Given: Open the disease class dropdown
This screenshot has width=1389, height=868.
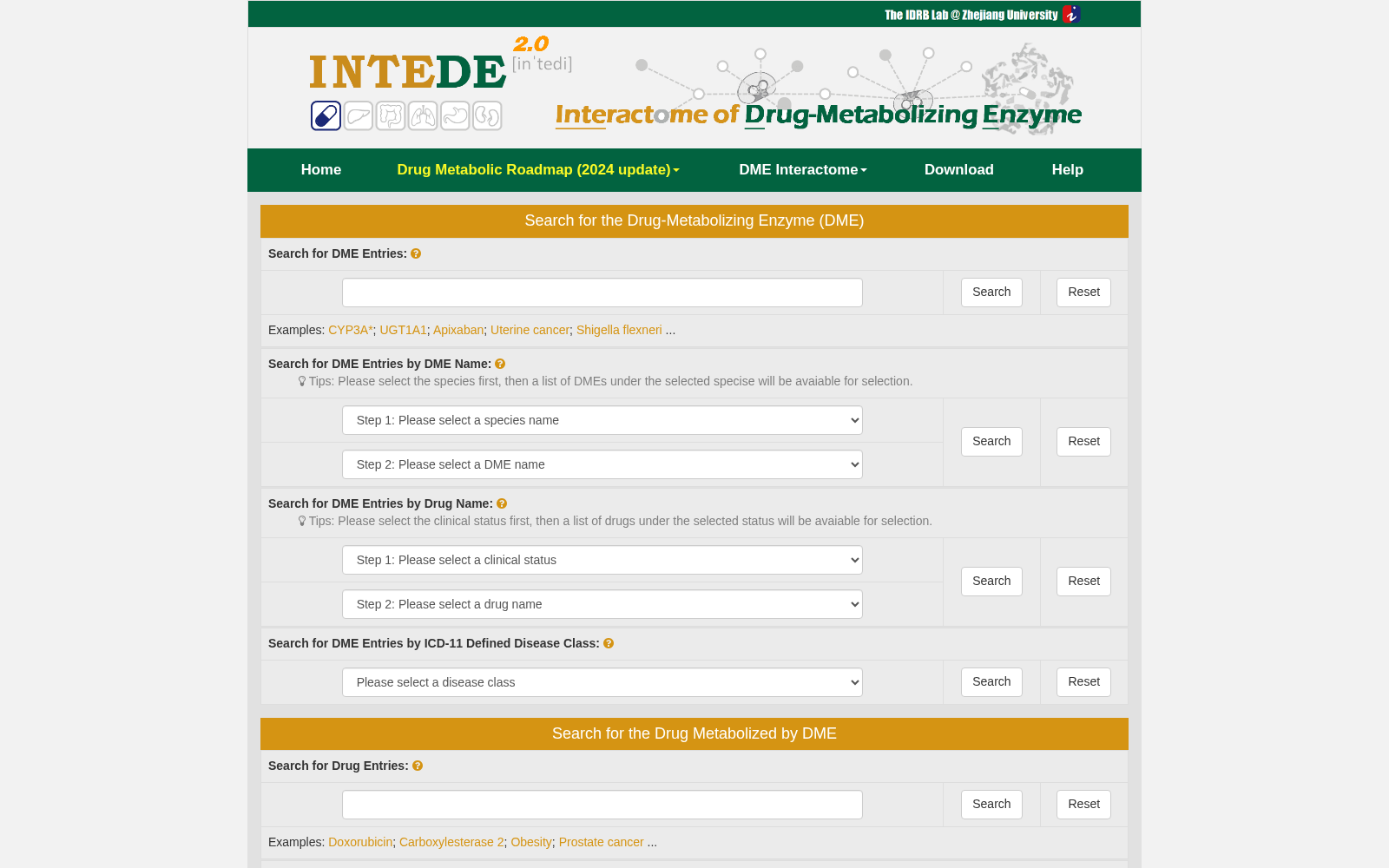Looking at the screenshot, I should 602,682.
